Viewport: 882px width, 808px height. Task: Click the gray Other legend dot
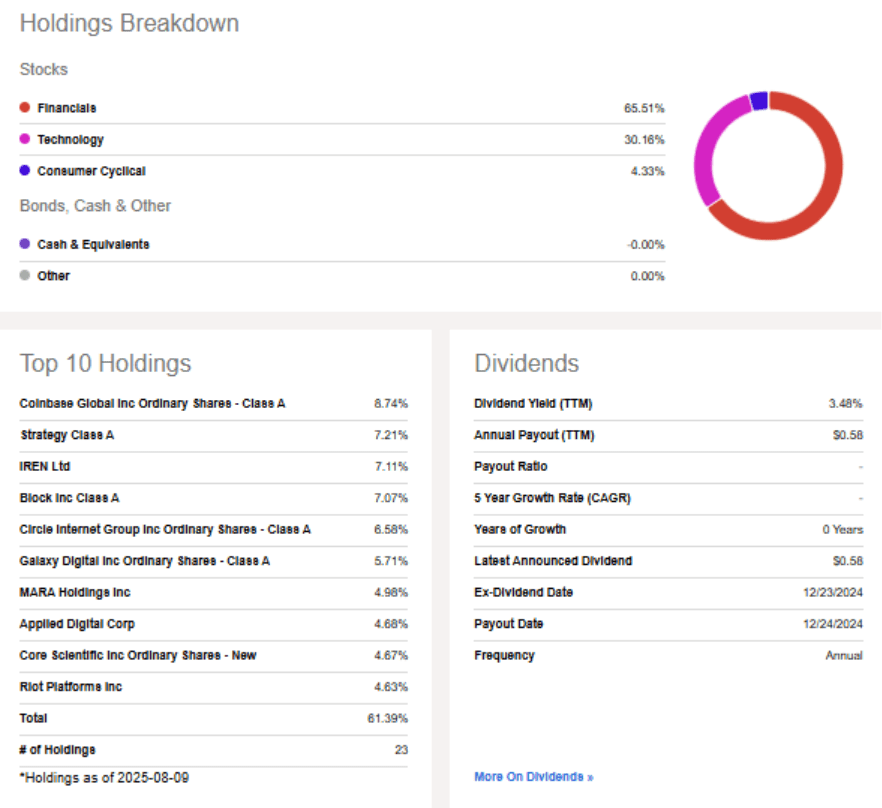pos(23,276)
